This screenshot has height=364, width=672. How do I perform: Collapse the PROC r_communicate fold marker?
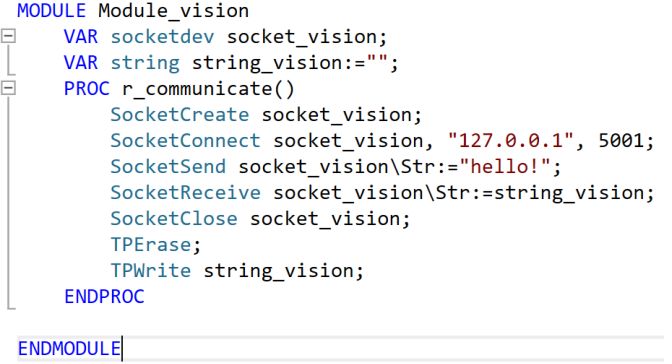8,88
